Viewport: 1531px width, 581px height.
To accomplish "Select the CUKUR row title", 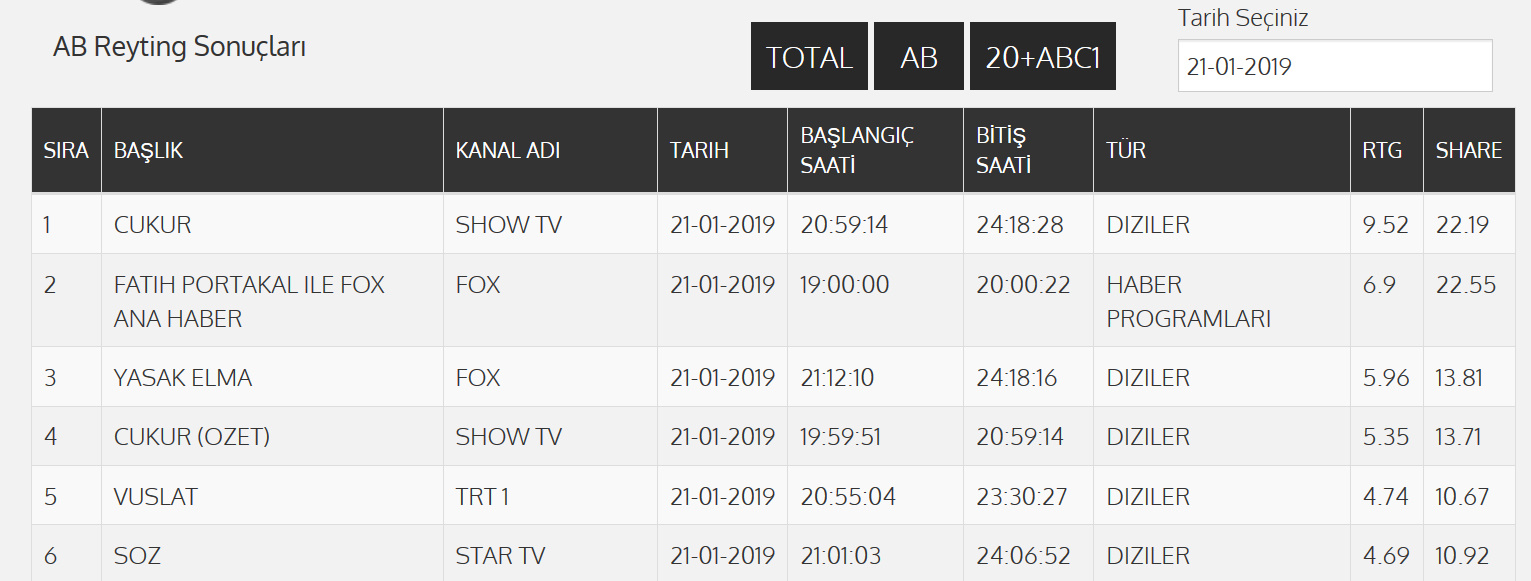I will click(x=153, y=225).
